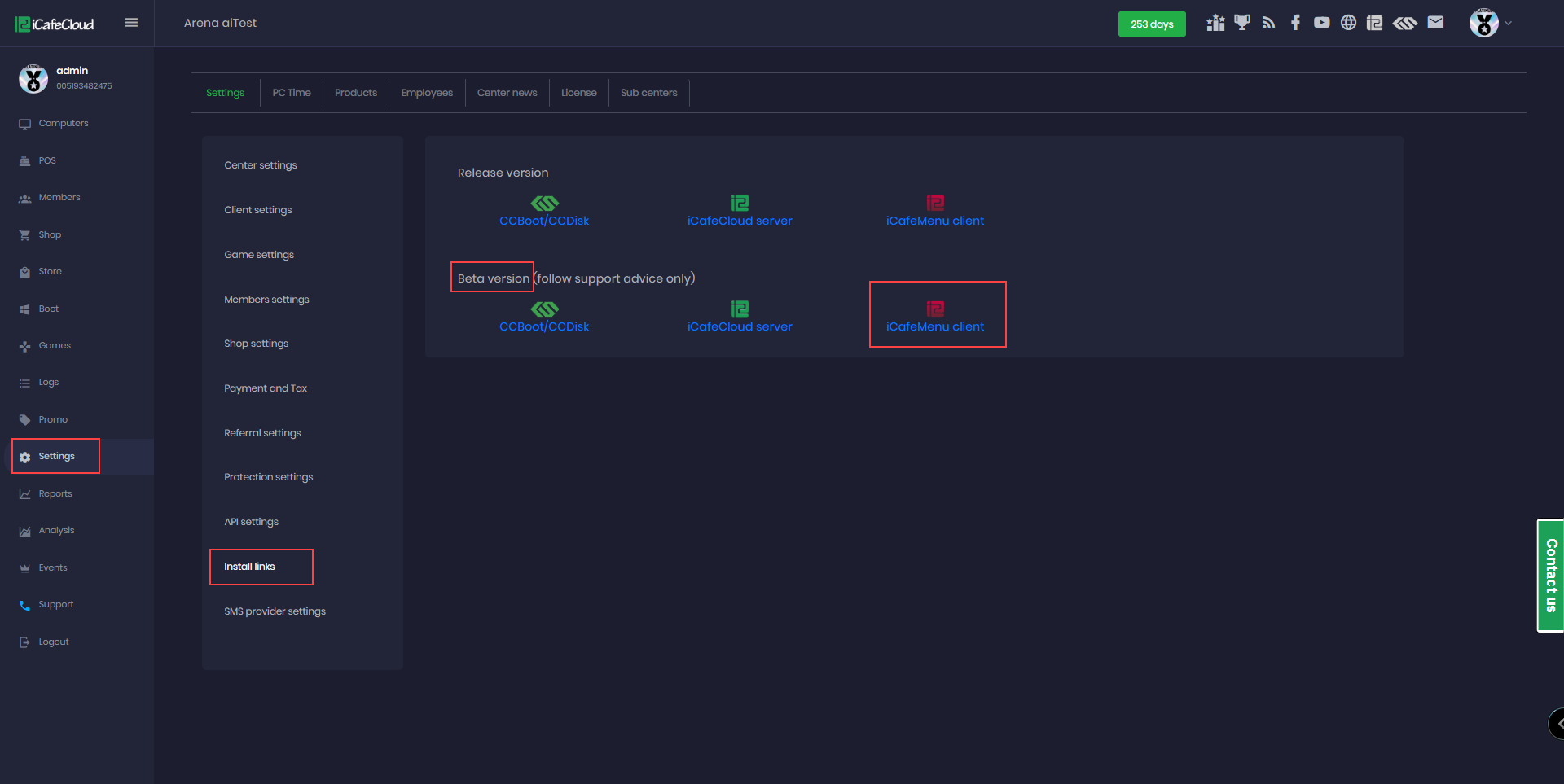Open the mail envelope icon
1564x784 pixels.
point(1435,23)
